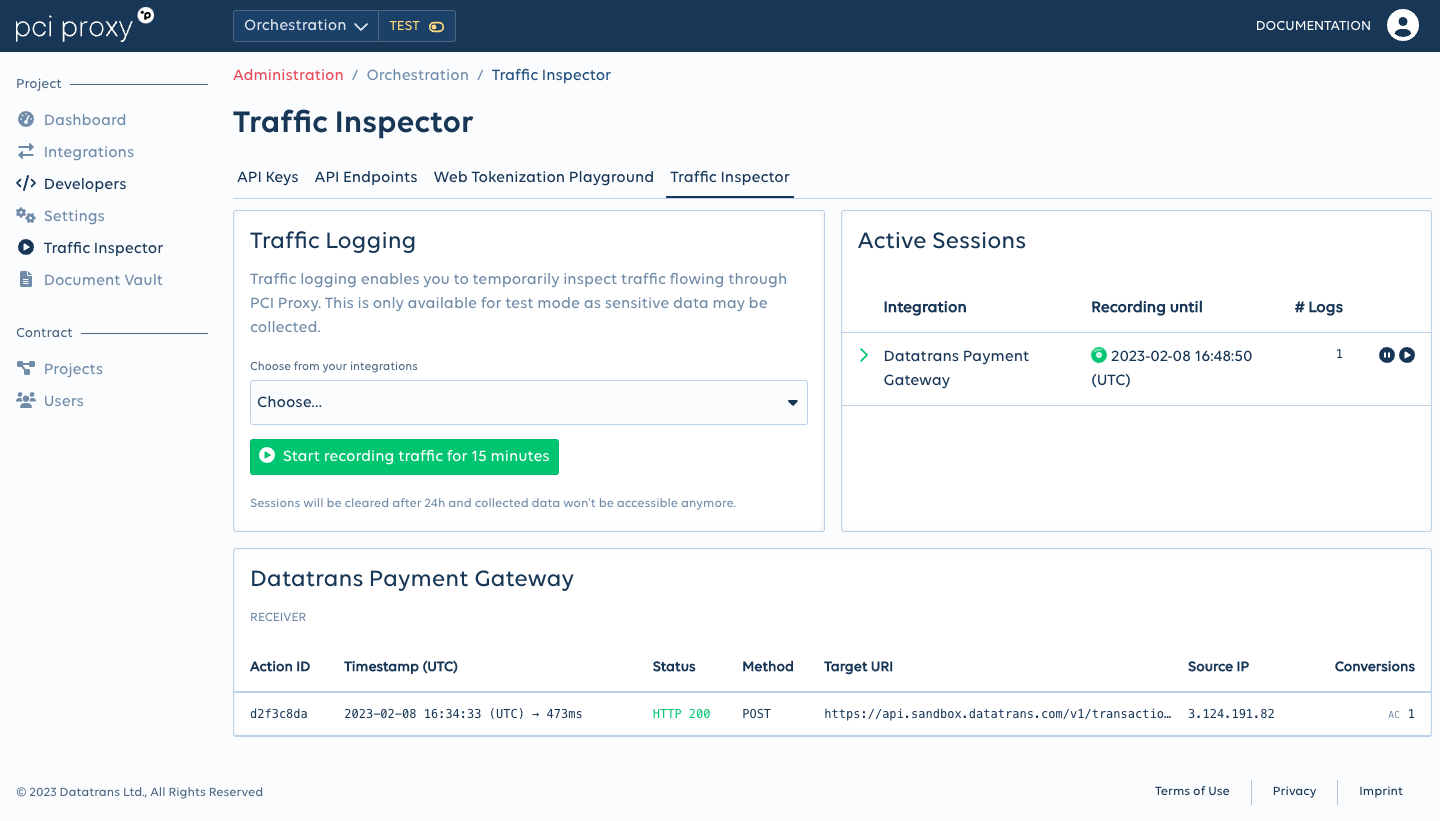This screenshot has height=821, width=1440.
Task: Open Users under Contract
Action: point(64,401)
